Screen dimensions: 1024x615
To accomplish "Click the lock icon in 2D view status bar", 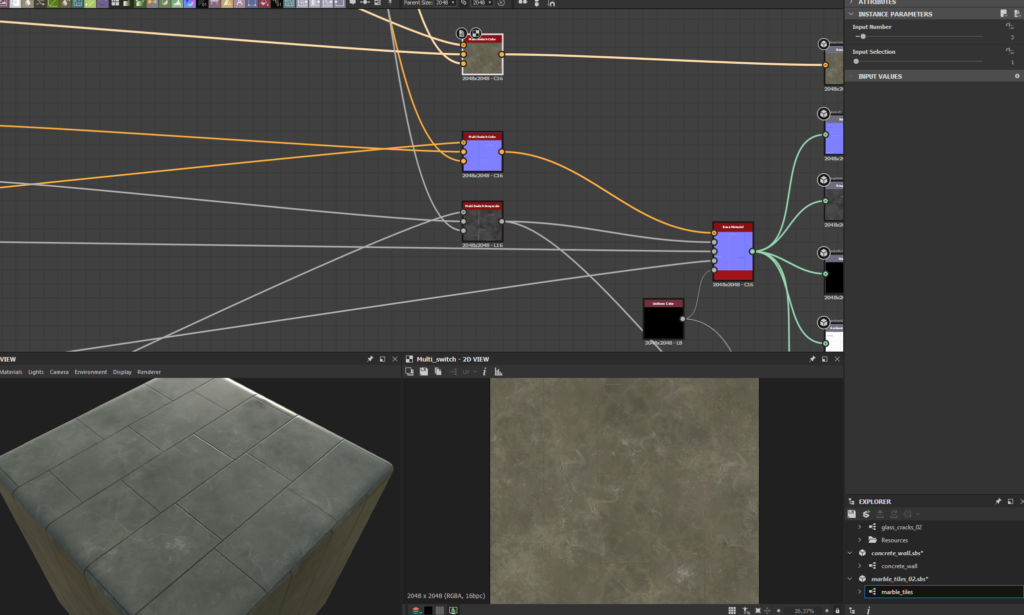I will (837, 610).
